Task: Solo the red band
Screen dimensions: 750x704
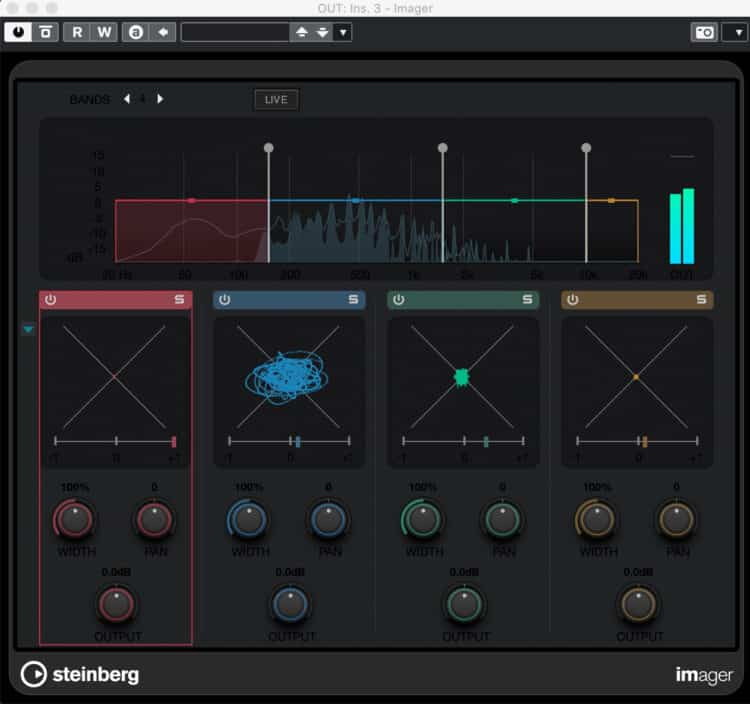Action: point(179,299)
